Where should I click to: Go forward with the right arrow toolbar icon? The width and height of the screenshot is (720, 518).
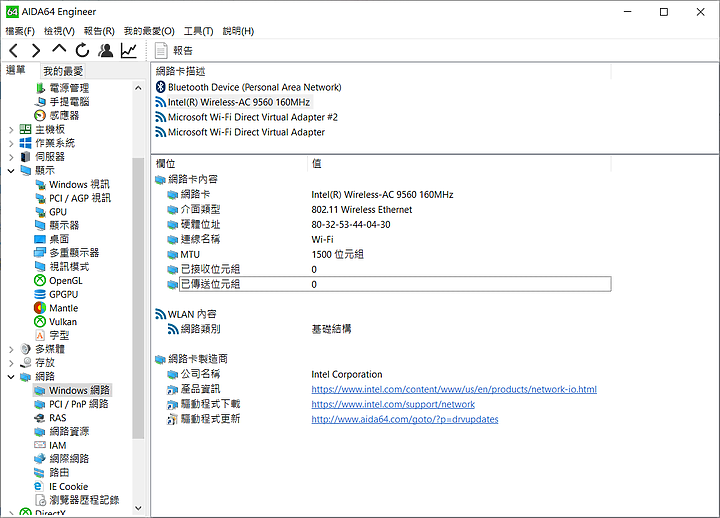tap(36, 50)
